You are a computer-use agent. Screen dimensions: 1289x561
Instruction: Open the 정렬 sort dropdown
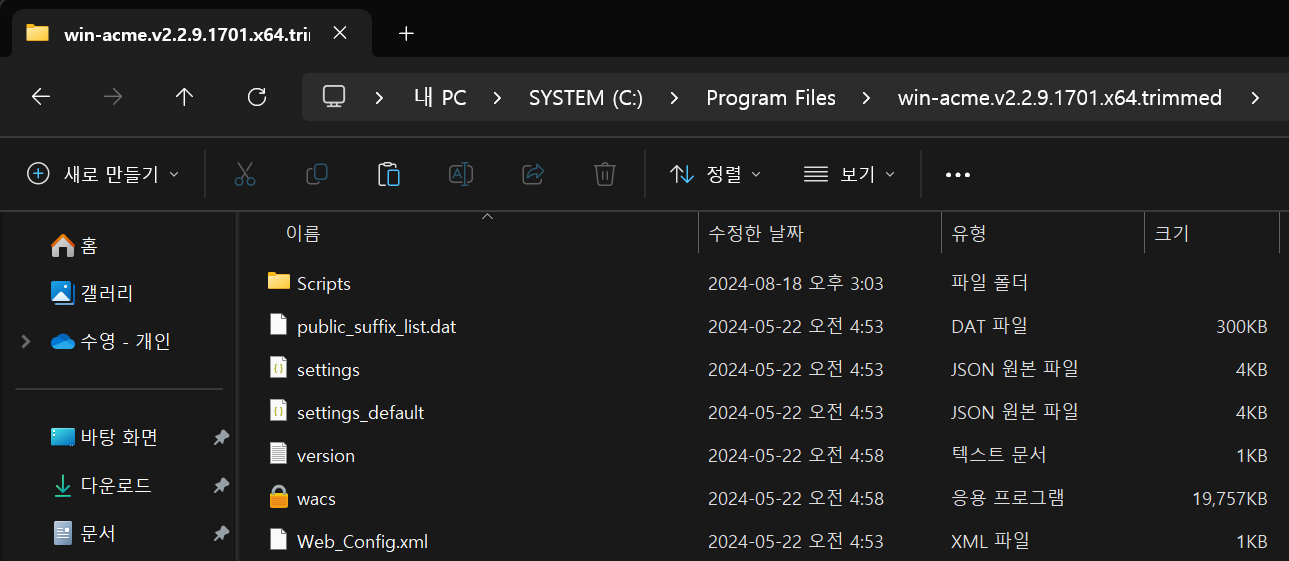click(715, 174)
